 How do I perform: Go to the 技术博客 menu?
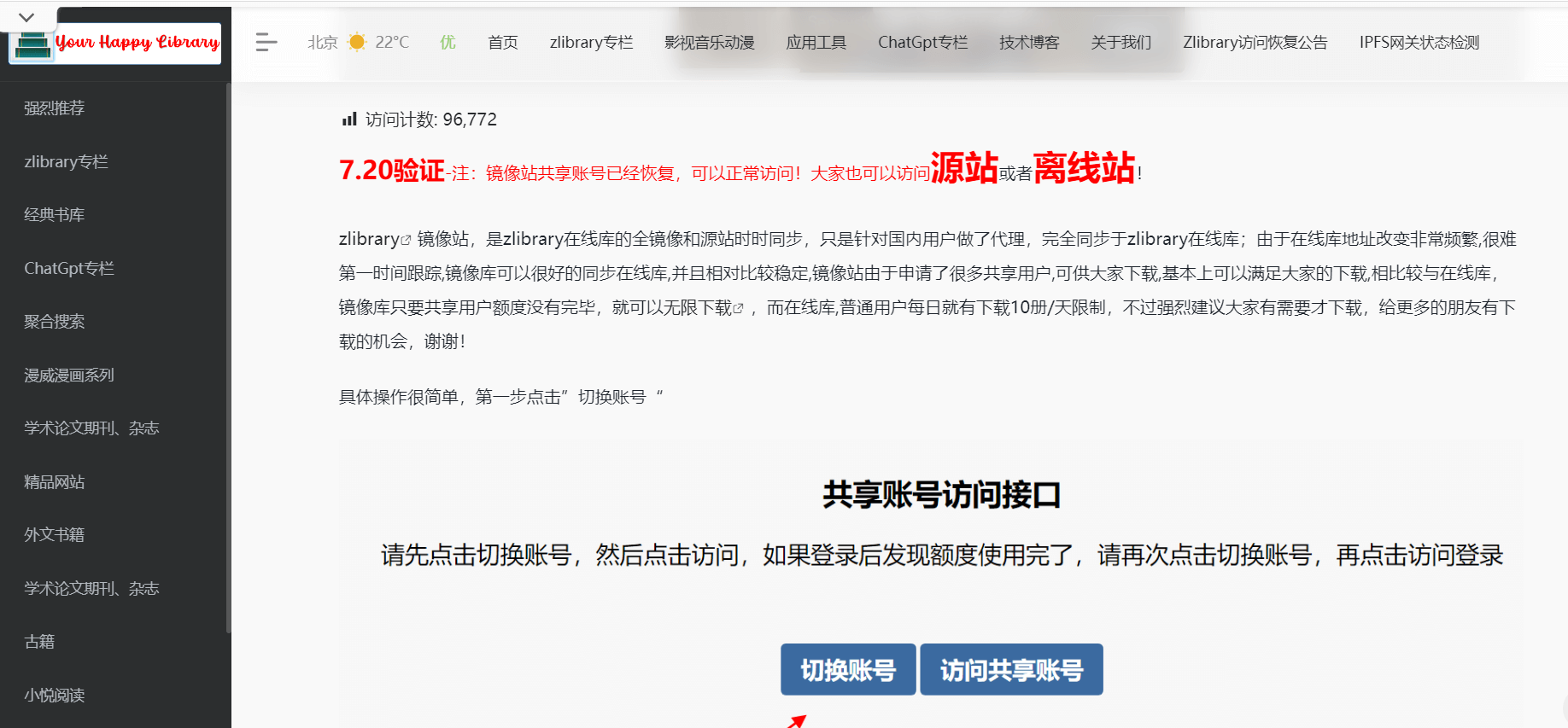pyautogui.click(x=1028, y=43)
